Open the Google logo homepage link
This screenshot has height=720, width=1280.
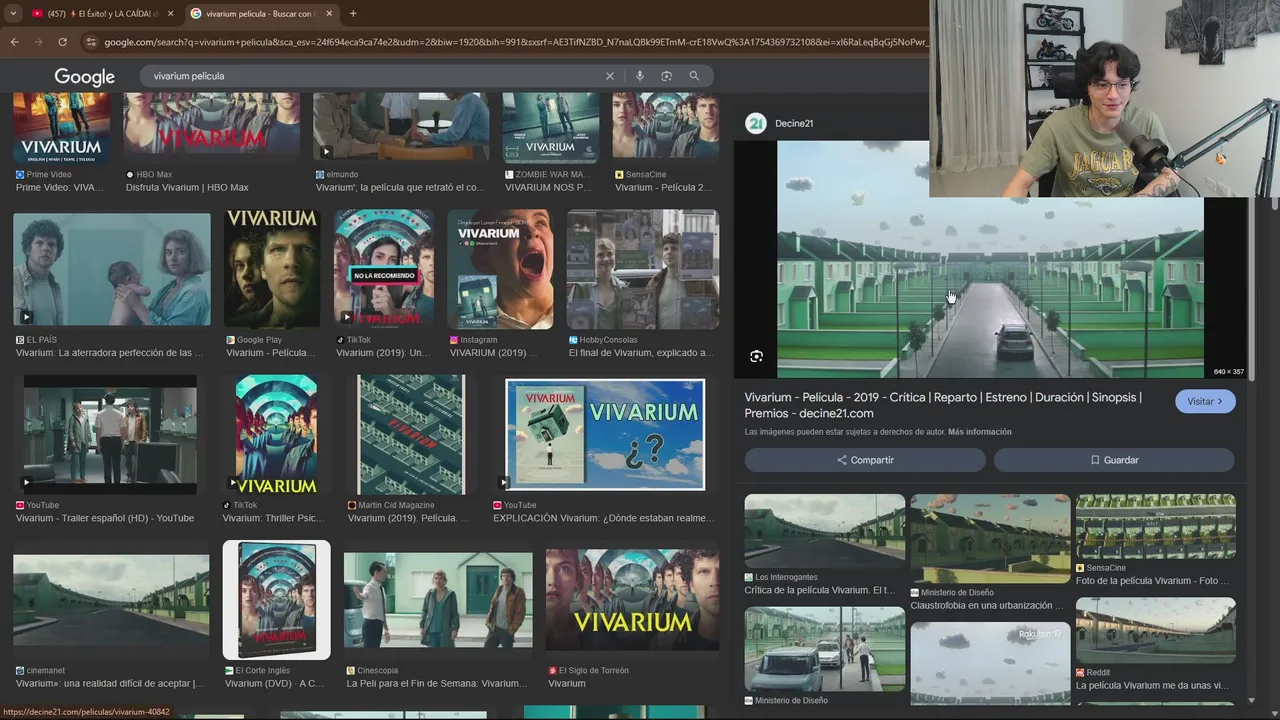(84, 77)
